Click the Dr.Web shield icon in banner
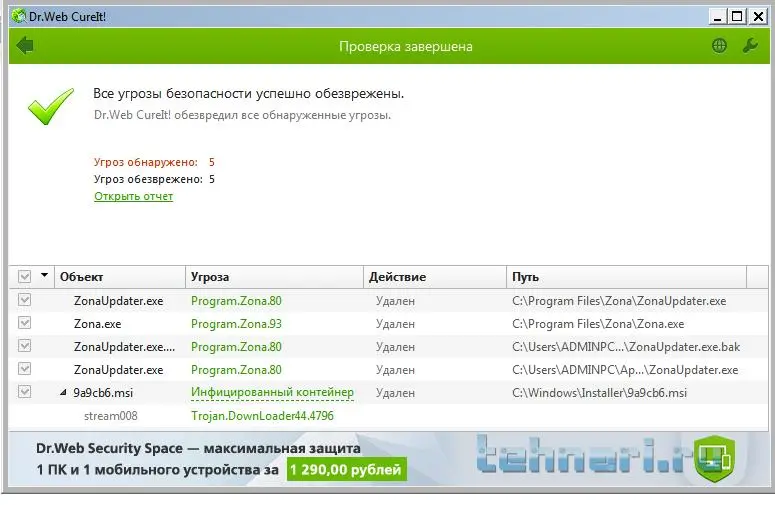775x505 pixels. pyautogui.click(x=714, y=459)
